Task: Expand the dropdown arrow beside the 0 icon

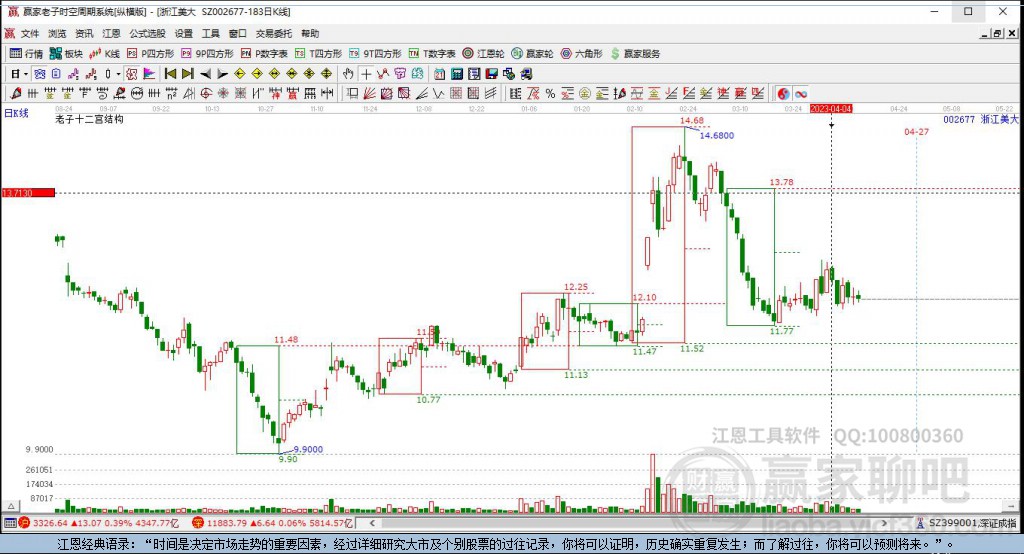Action: coord(118,74)
